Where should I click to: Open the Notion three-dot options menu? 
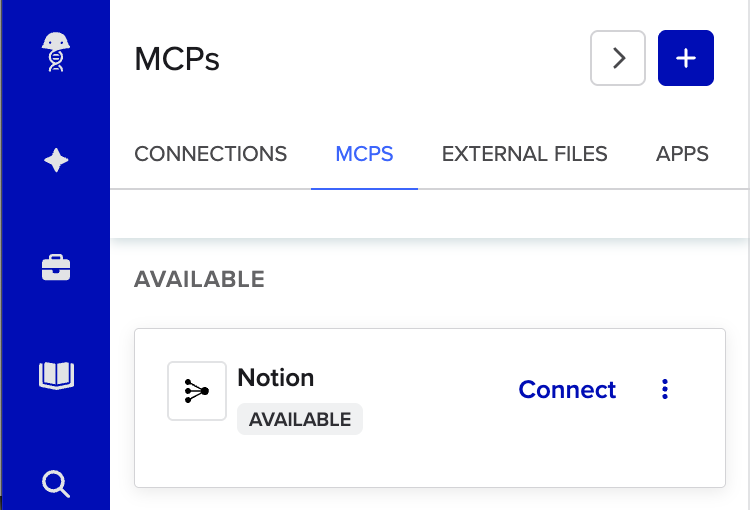point(665,390)
